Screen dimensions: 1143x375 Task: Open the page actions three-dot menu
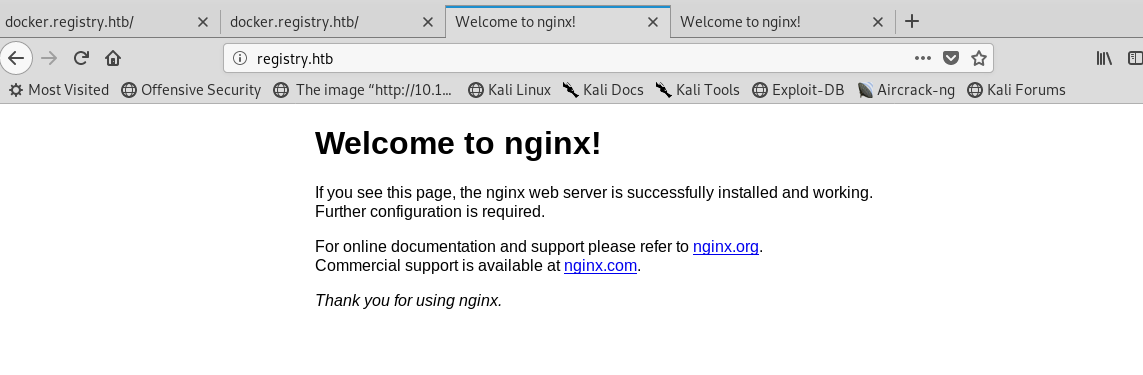(x=922, y=58)
